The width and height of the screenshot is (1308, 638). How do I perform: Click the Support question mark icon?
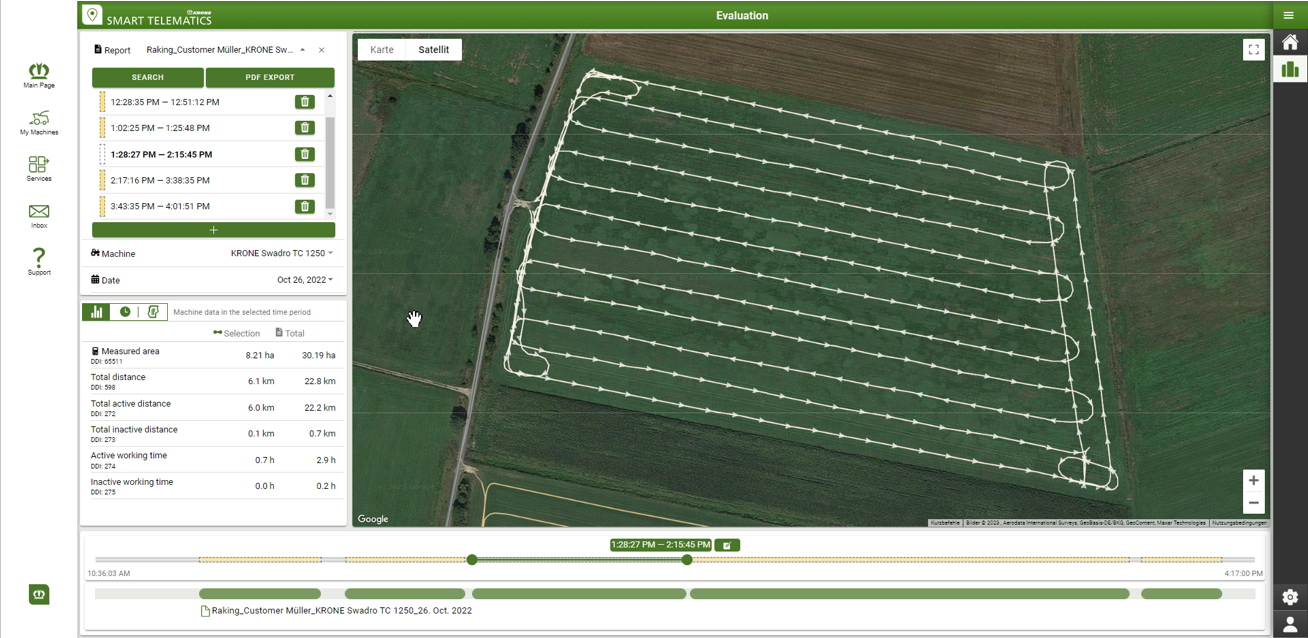click(x=39, y=259)
